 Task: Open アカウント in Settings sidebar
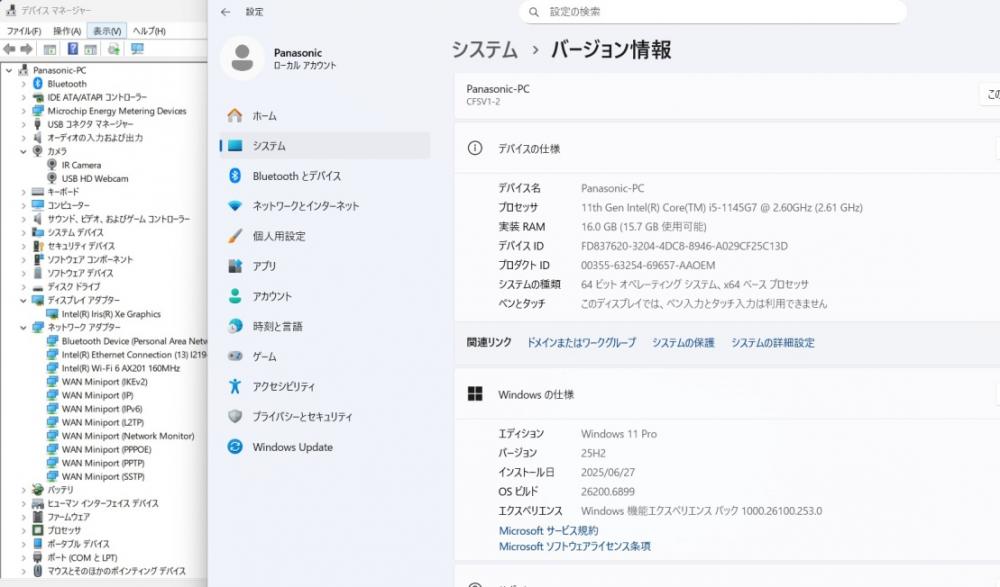325,296
